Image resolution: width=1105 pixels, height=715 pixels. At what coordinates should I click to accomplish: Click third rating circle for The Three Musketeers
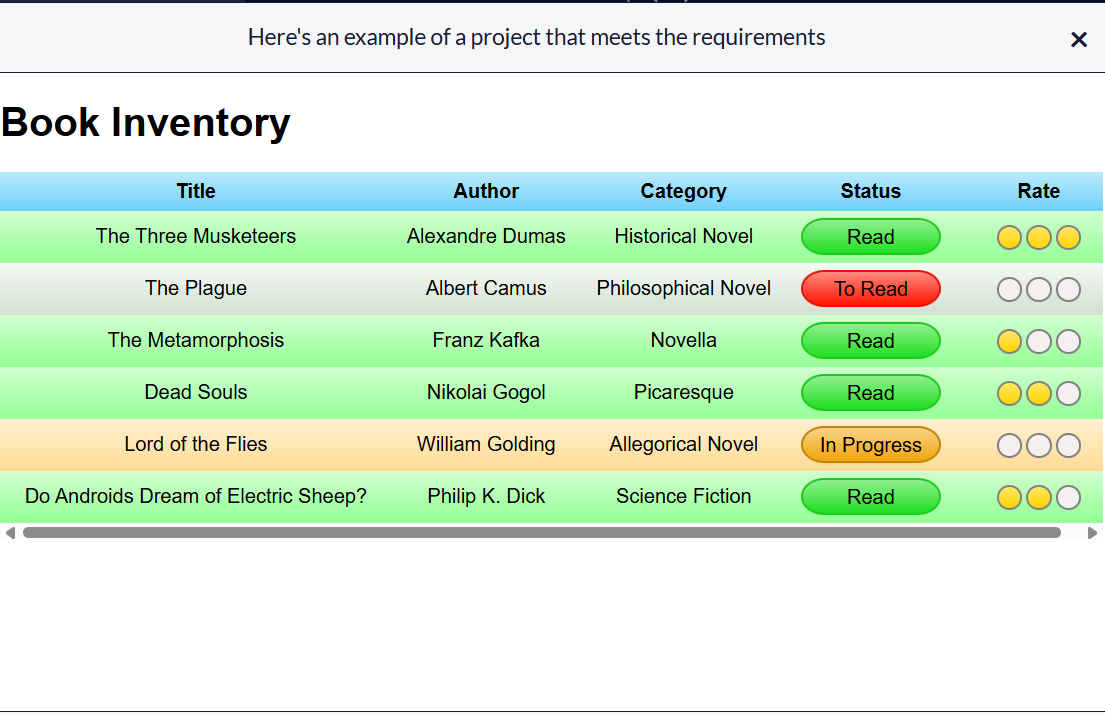(1068, 238)
